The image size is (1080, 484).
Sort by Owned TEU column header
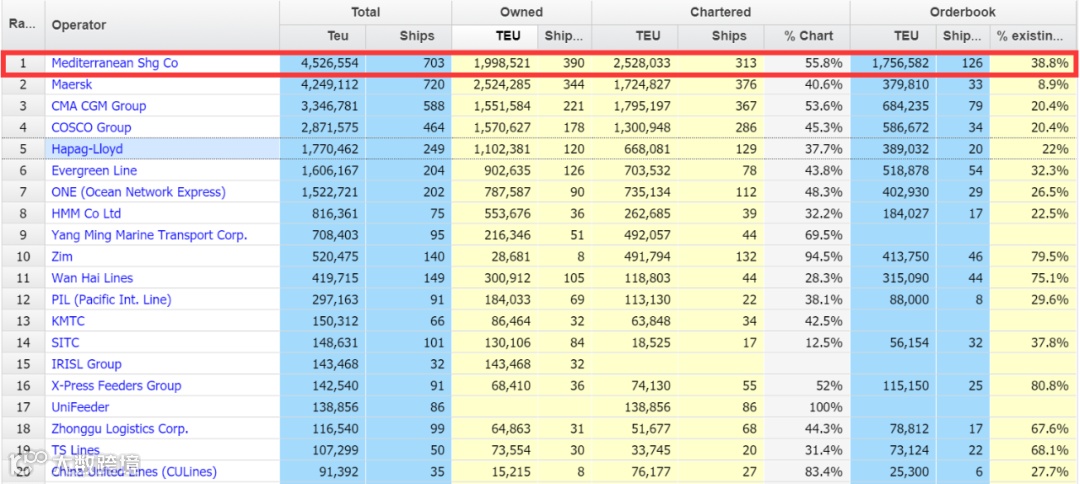point(495,36)
